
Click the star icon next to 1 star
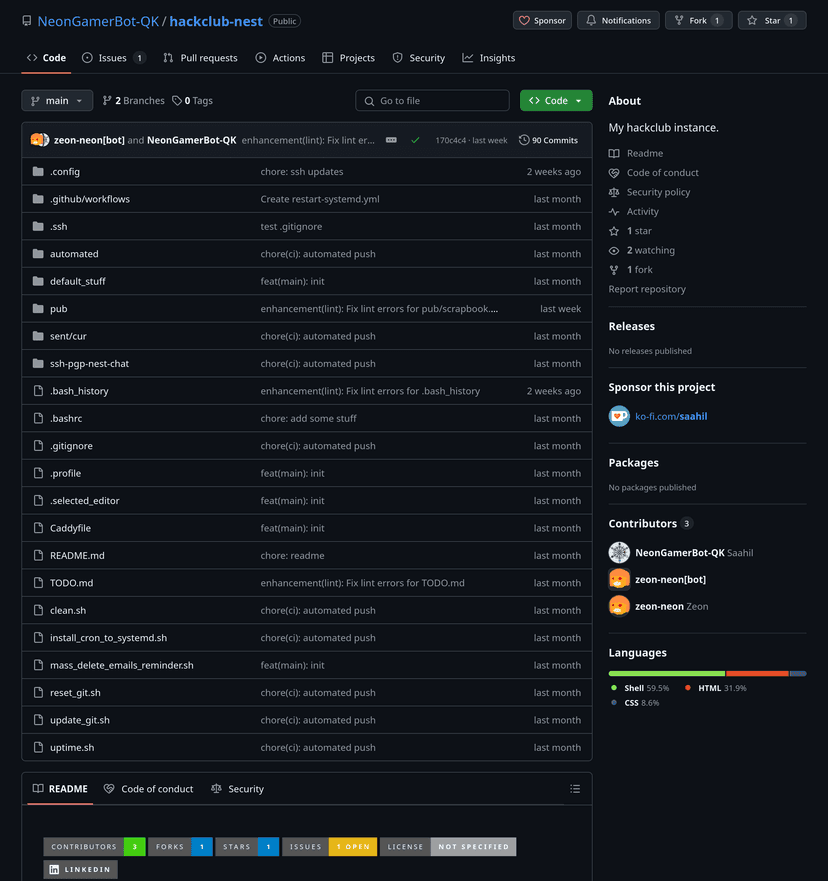pyautogui.click(x=614, y=231)
